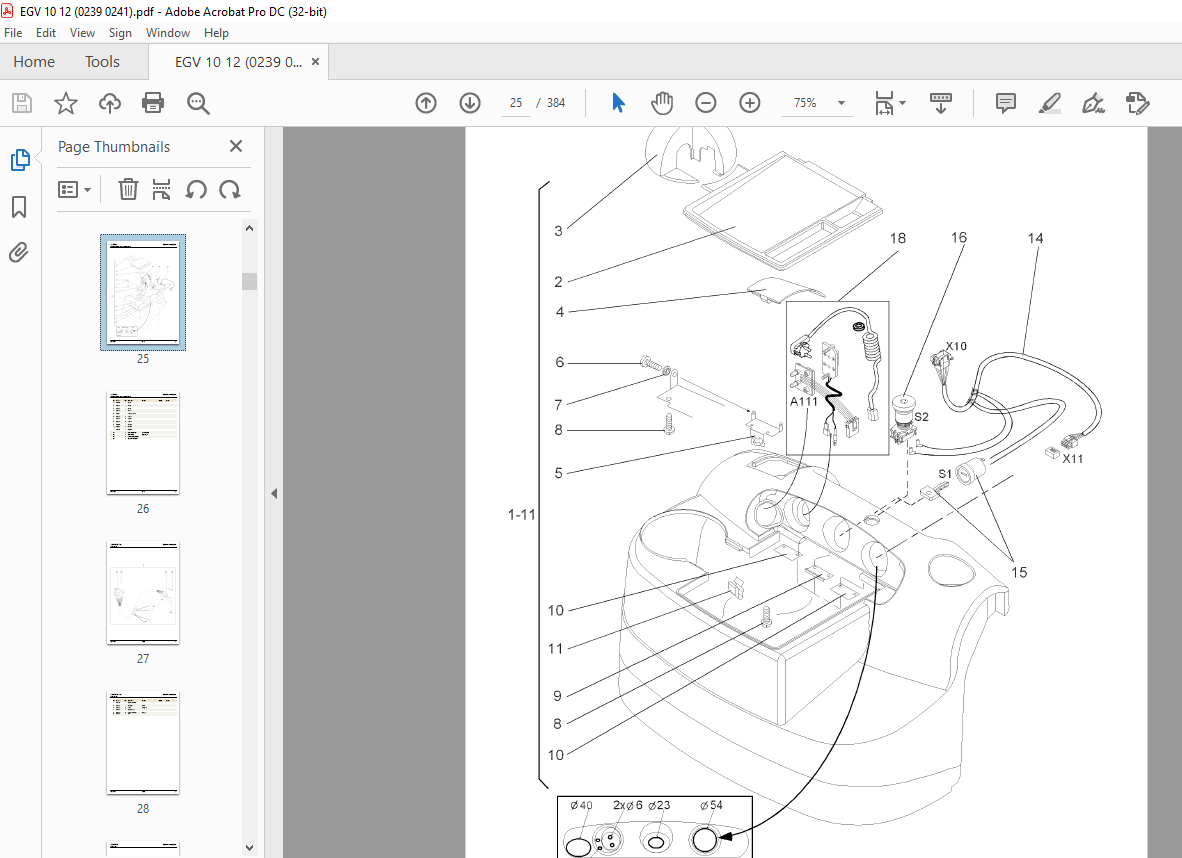The height and width of the screenshot is (858, 1182).
Task: Open the Find text search tool
Action: [198, 103]
